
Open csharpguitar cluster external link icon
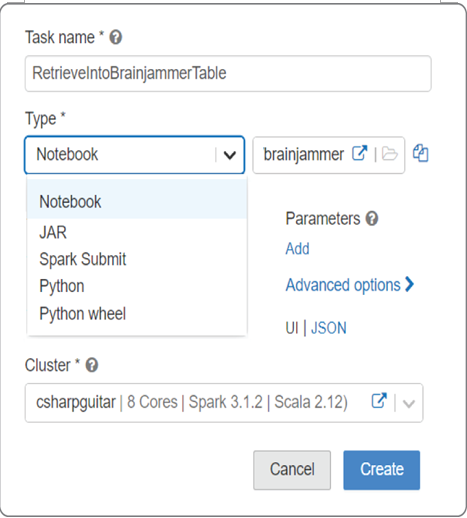click(x=379, y=401)
